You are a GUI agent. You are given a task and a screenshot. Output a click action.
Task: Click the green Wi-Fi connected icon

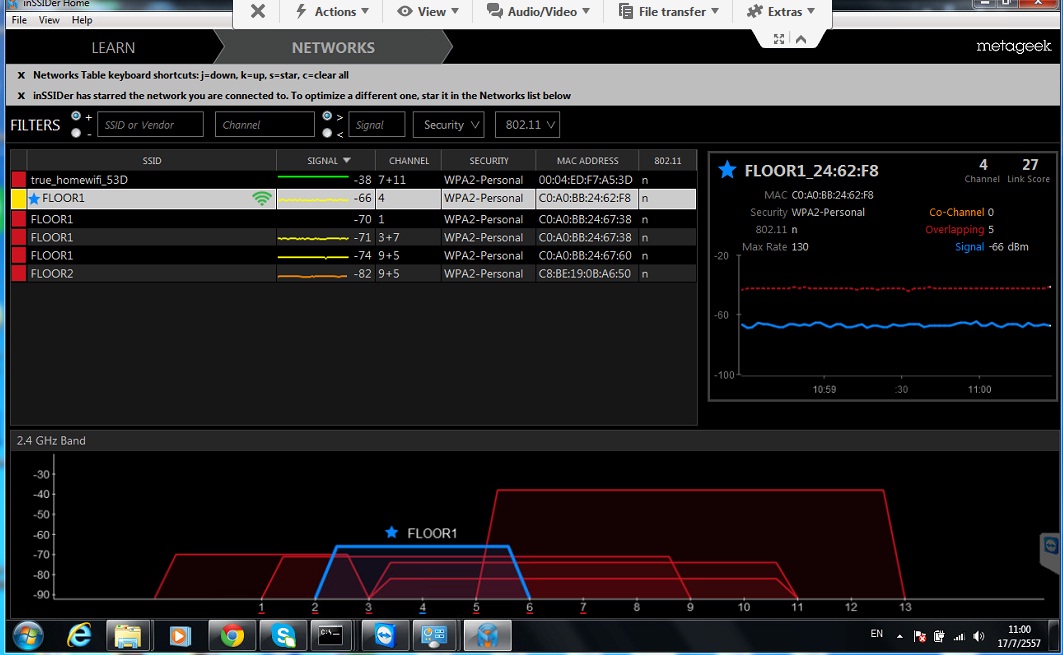point(262,198)
